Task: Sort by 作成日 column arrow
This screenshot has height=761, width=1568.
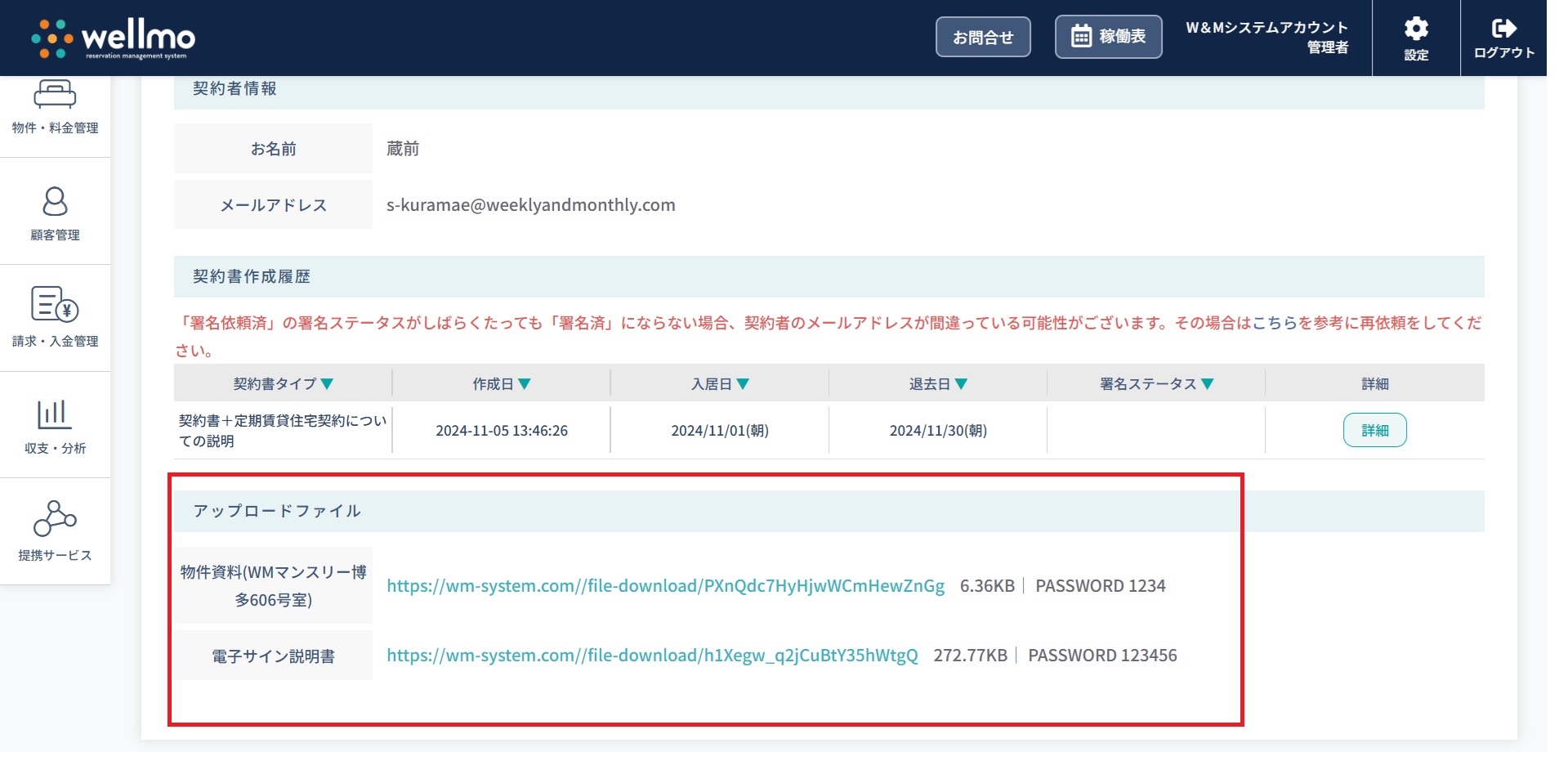Action: pyautogui.click(x=525, y=384)
